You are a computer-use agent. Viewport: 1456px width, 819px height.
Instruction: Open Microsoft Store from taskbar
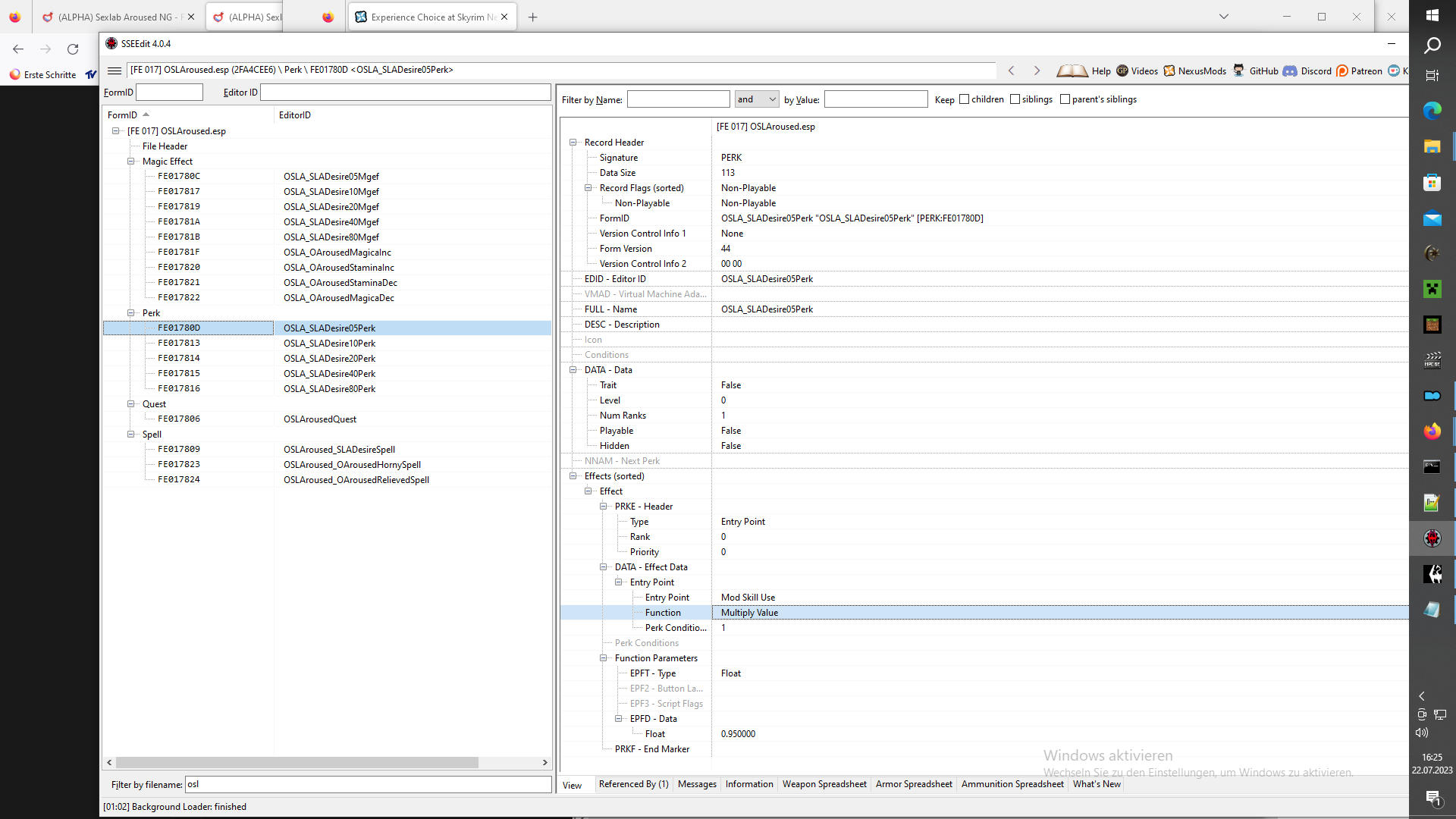coord(1432,182)
